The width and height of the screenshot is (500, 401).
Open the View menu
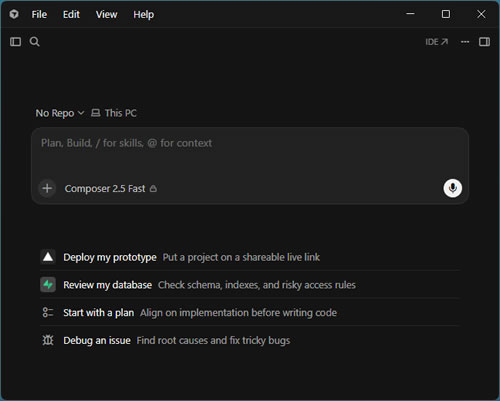click(x=106, y=14)
